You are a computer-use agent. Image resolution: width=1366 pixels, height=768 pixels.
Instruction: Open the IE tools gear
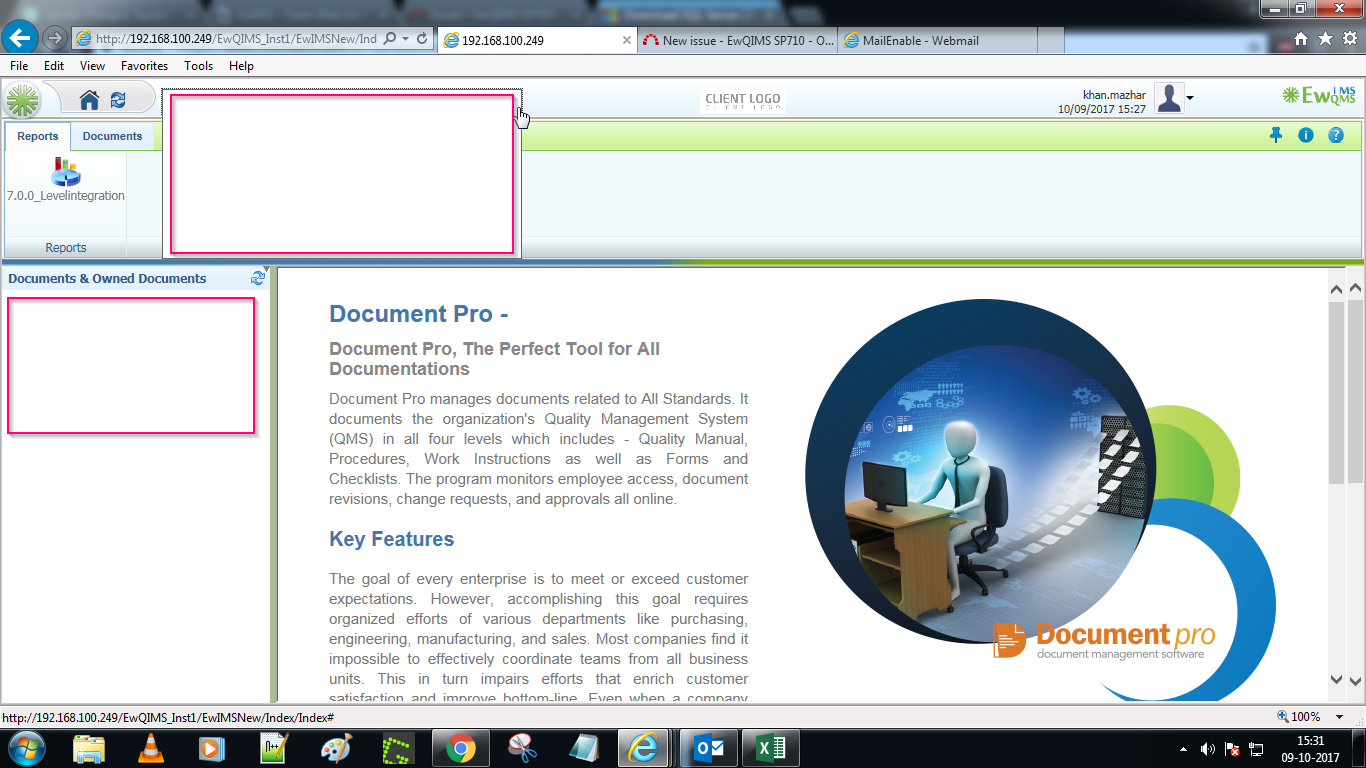point(1349,39)
